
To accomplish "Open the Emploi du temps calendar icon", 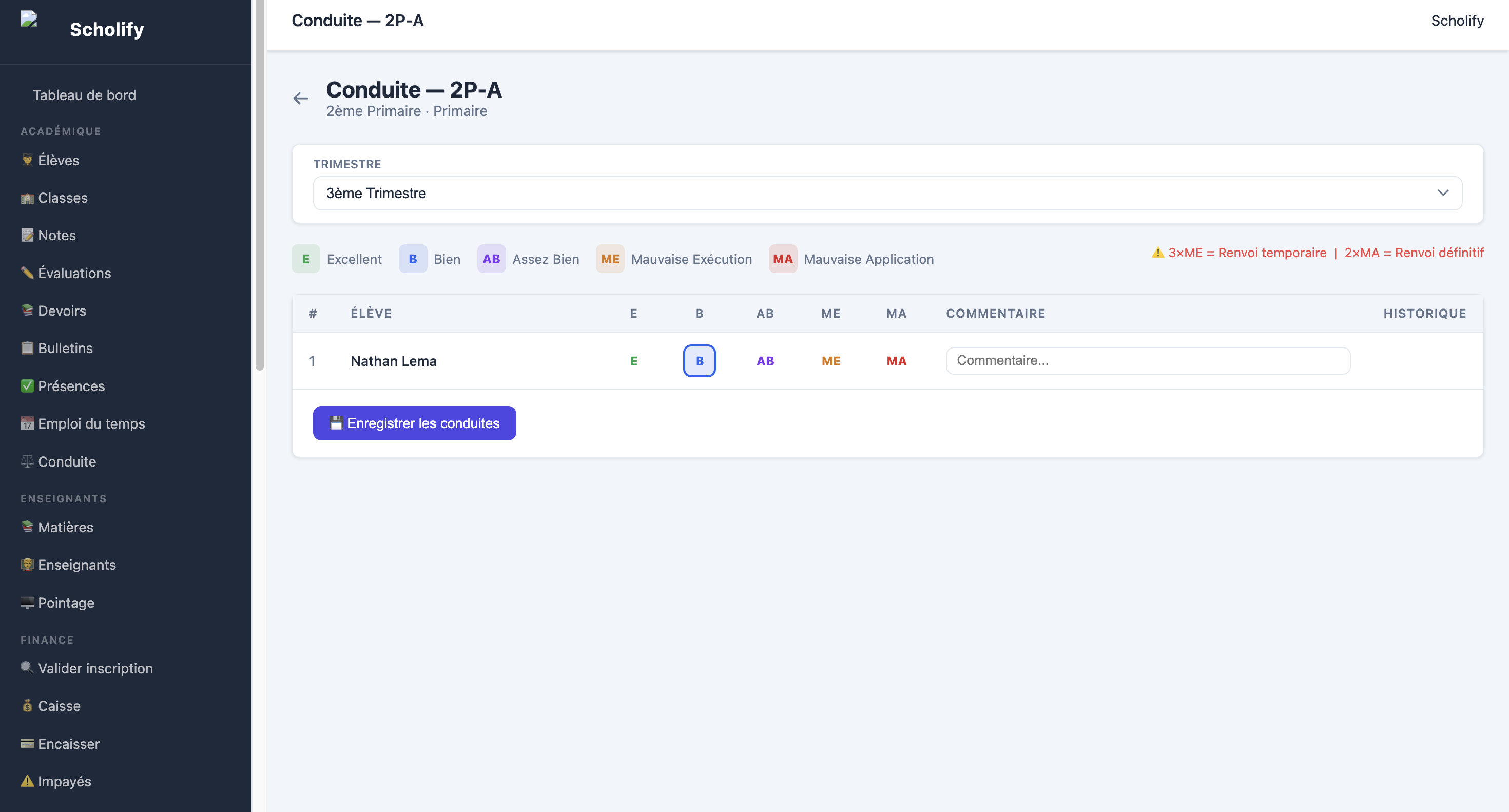I will pos(27,423).
